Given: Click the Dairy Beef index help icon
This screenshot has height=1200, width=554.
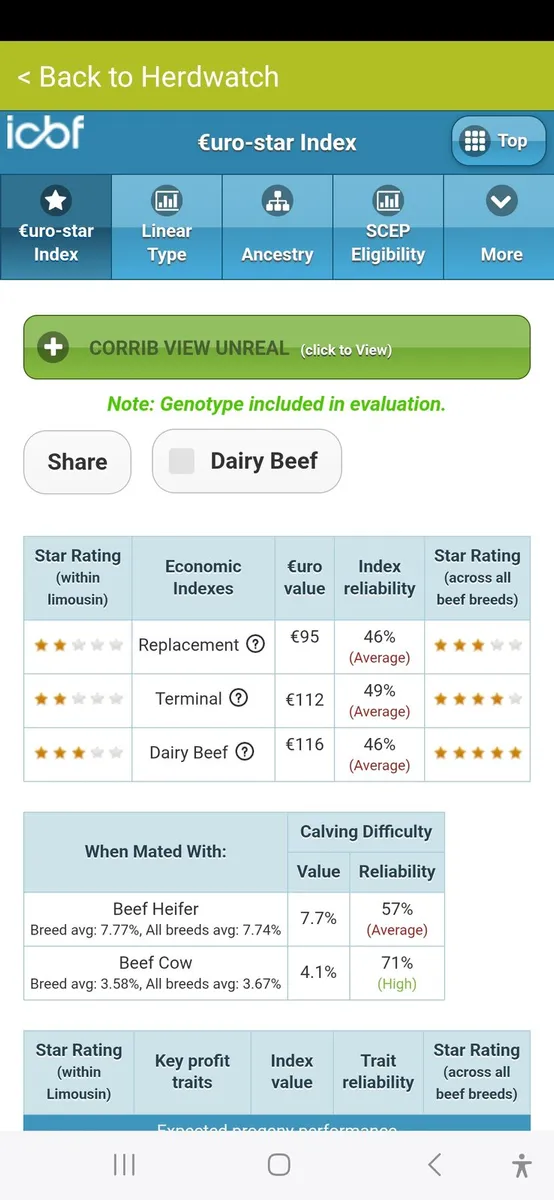Looking at the screenshot, I should coord(244,752).
